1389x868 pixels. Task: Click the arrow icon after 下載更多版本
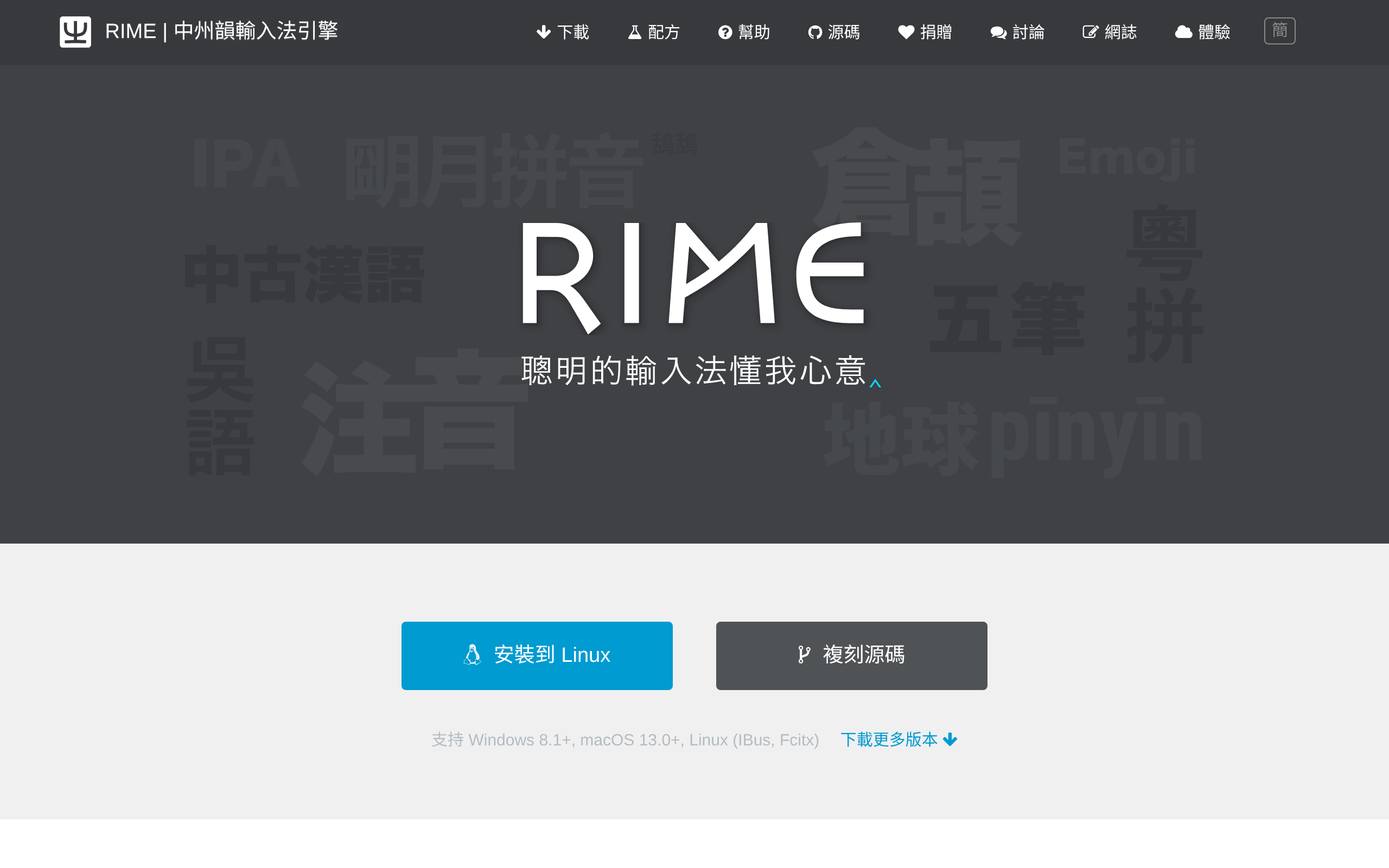950,739
